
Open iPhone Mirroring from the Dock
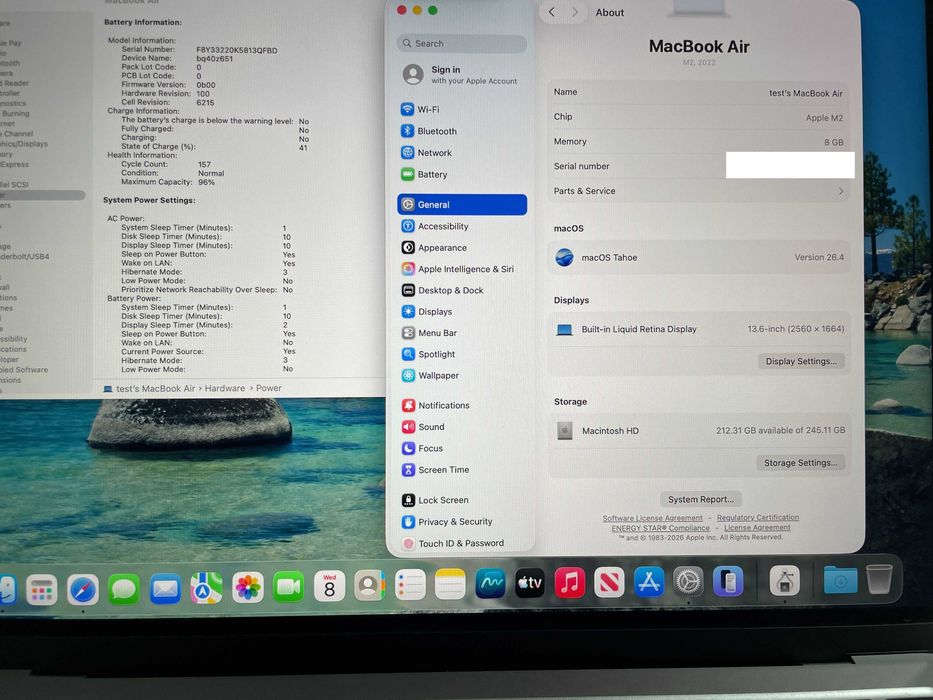tap(728, 581)
